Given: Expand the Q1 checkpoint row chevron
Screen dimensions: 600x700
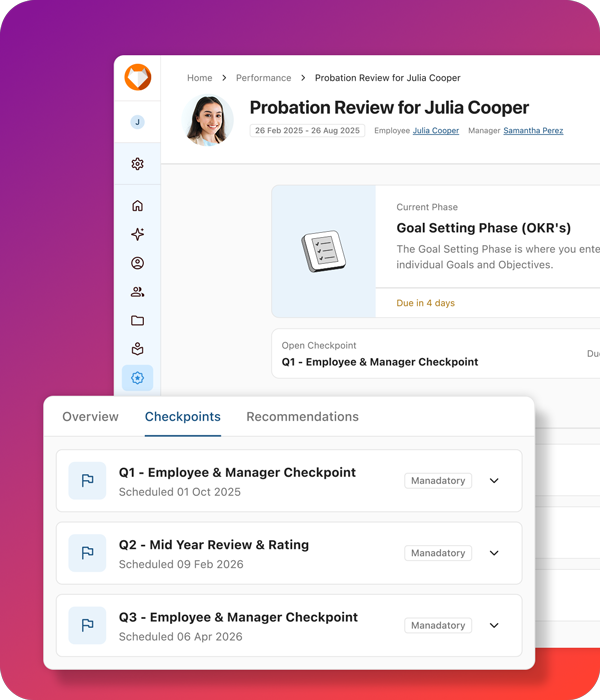Looking at the screenshot, I should pos(494,481).
